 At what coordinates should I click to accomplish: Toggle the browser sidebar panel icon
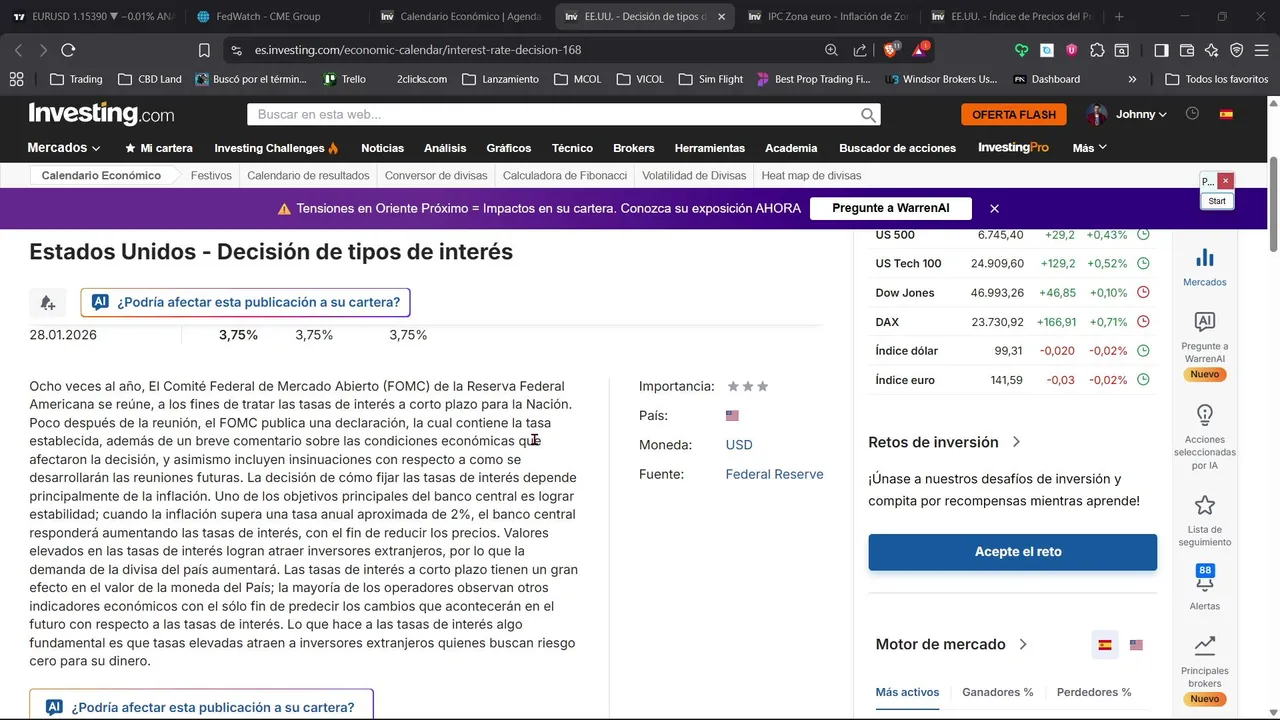[1161, 50]
